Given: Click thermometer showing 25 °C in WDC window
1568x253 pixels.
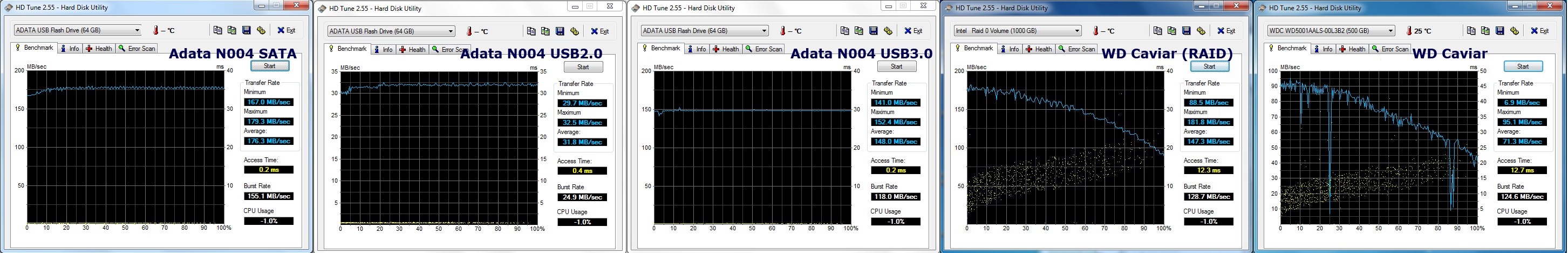Looking at the screenshot, I should (x=1409, y=30).
